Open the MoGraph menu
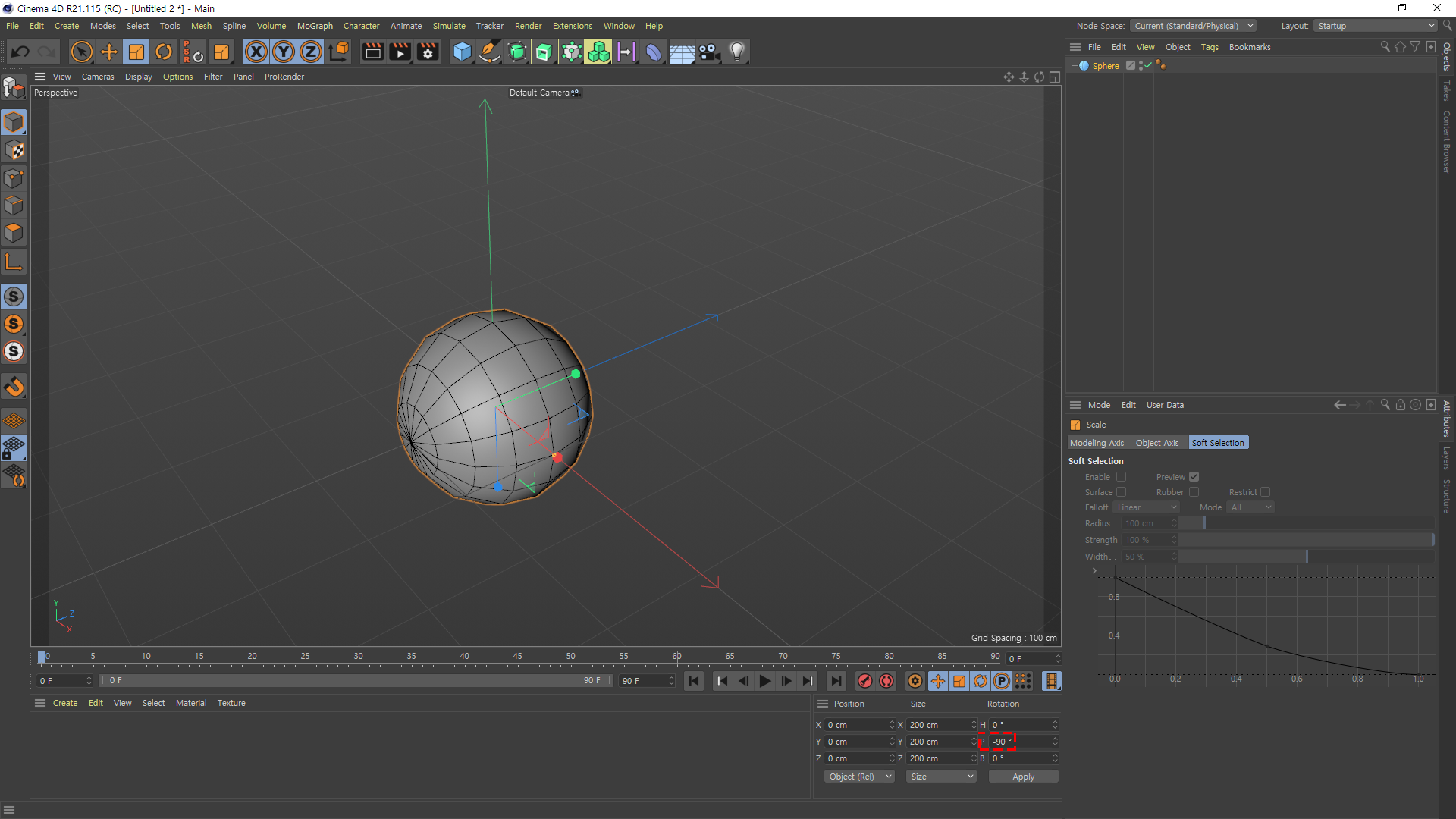Image resolution: width=1456 pixels, height=819 pixels. tap(315, 26)
